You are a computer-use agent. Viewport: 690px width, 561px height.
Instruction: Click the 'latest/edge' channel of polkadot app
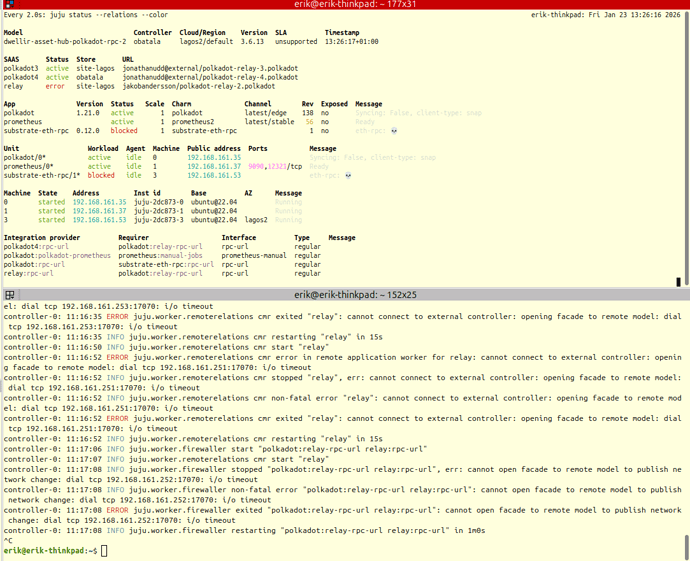click(265, 113)
